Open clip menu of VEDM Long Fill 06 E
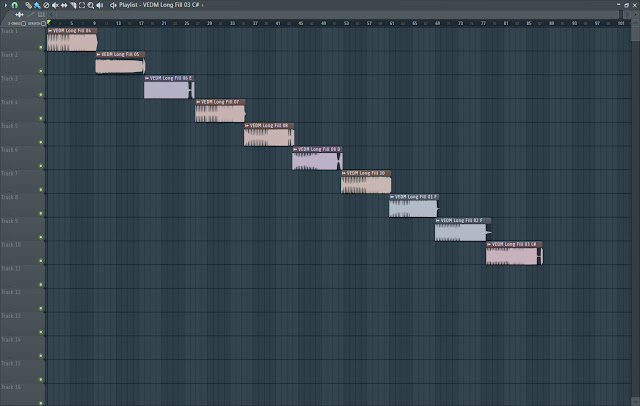Screen dimensions: 640x406 [147, 78]
